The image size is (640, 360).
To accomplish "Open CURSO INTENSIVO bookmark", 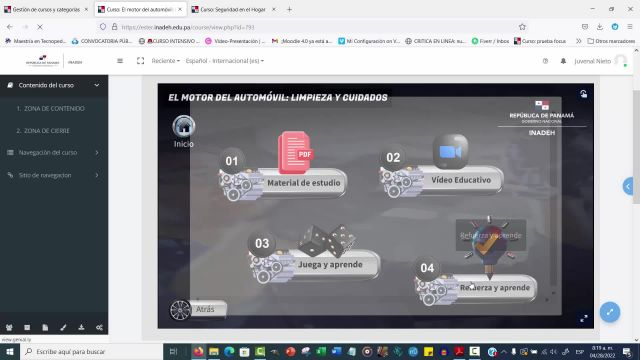I will click(169, 41).
